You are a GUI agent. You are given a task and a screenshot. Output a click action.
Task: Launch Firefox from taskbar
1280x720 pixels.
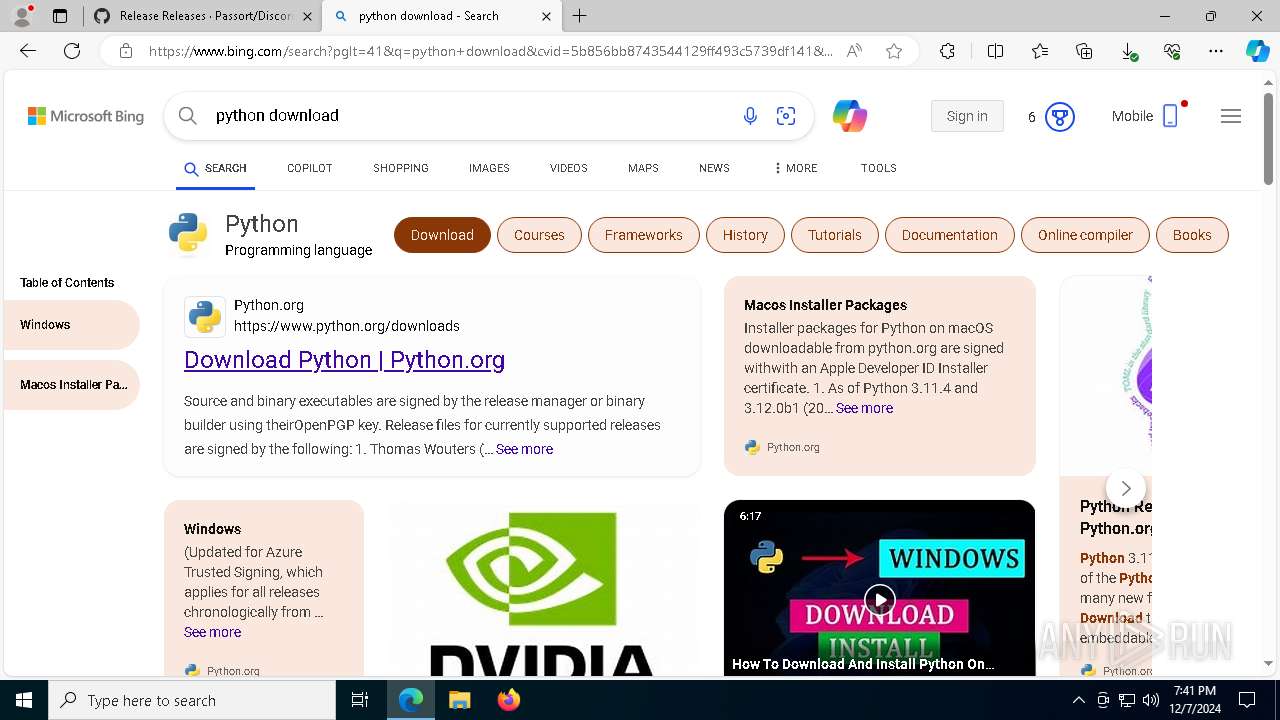pyautogui.click(x=508, y=700)
